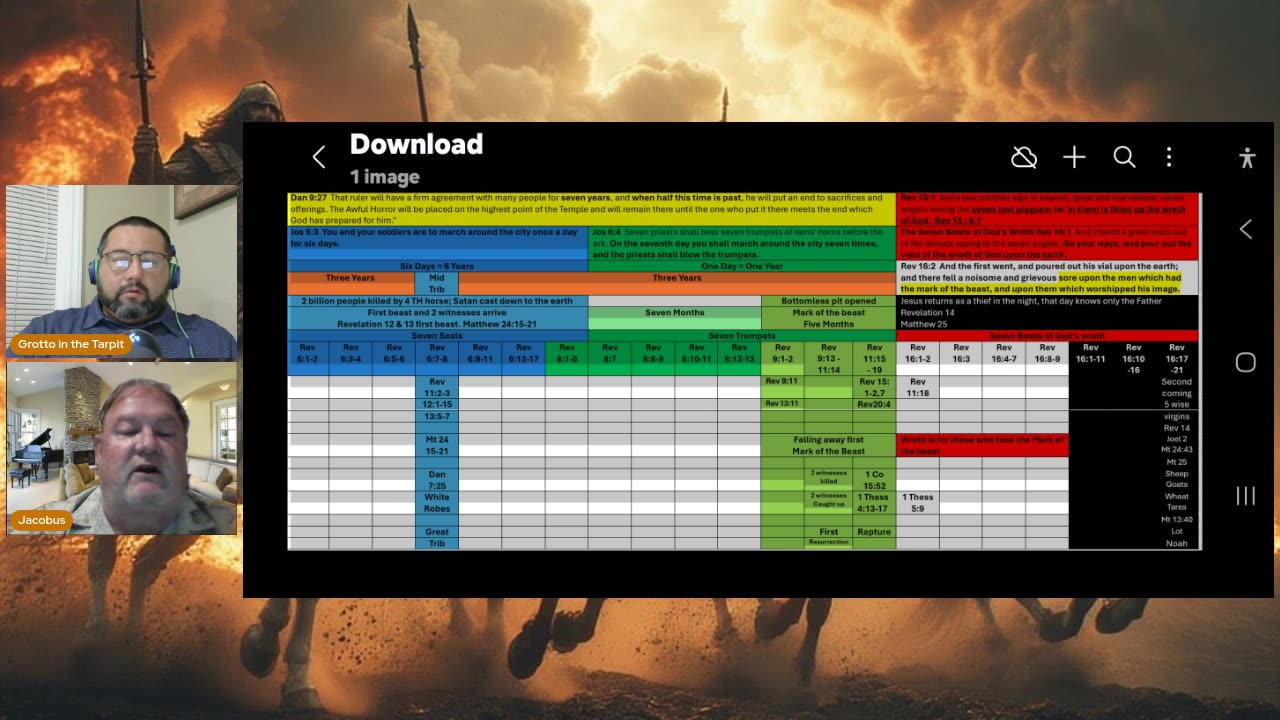Click the 'Rapture' cell
This screenshot has width=1280, height=720.
click(x=873, y=532)
